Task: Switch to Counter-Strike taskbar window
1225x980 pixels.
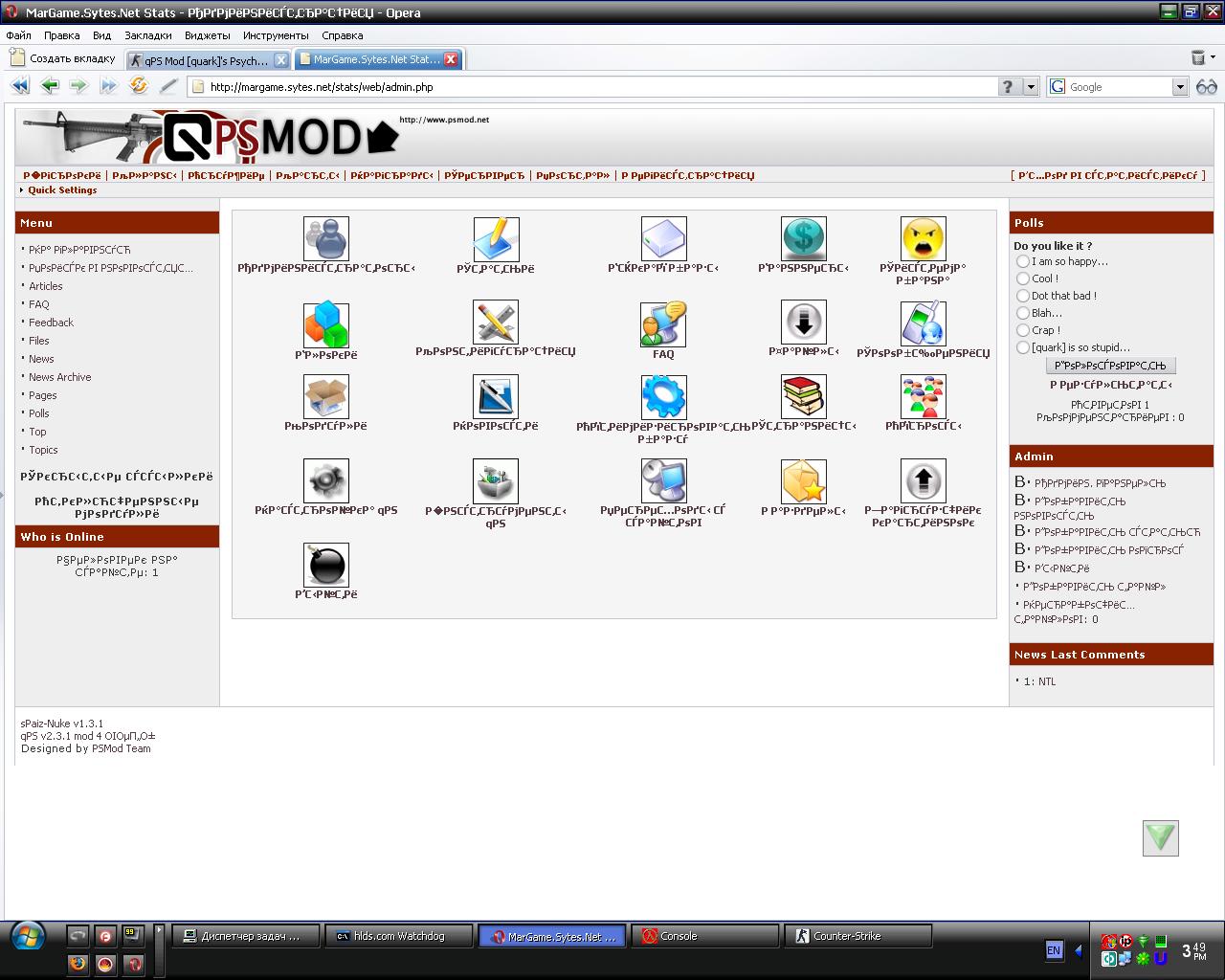Action: [857, 936]
